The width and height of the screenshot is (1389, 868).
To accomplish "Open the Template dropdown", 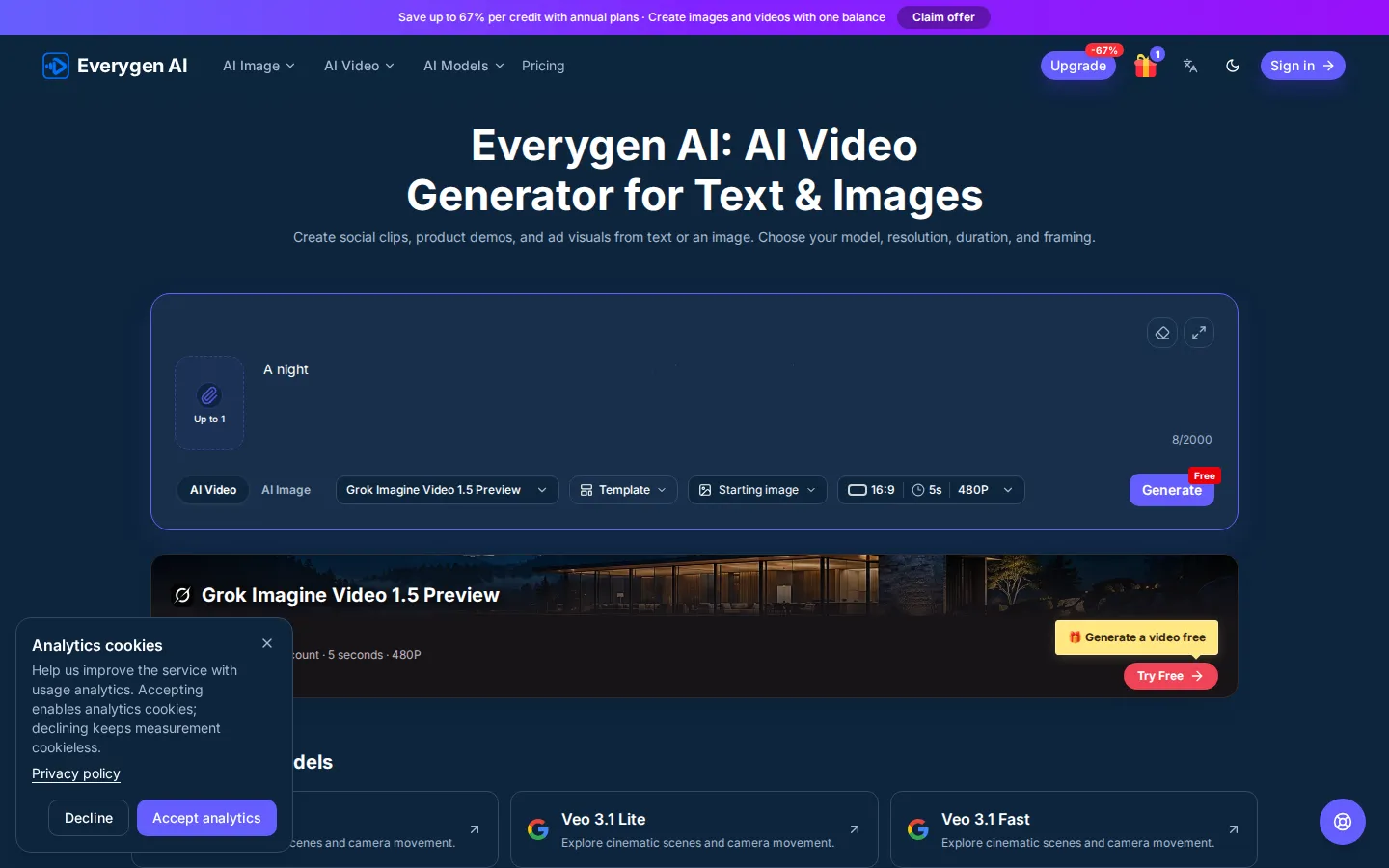I will 623,490.
